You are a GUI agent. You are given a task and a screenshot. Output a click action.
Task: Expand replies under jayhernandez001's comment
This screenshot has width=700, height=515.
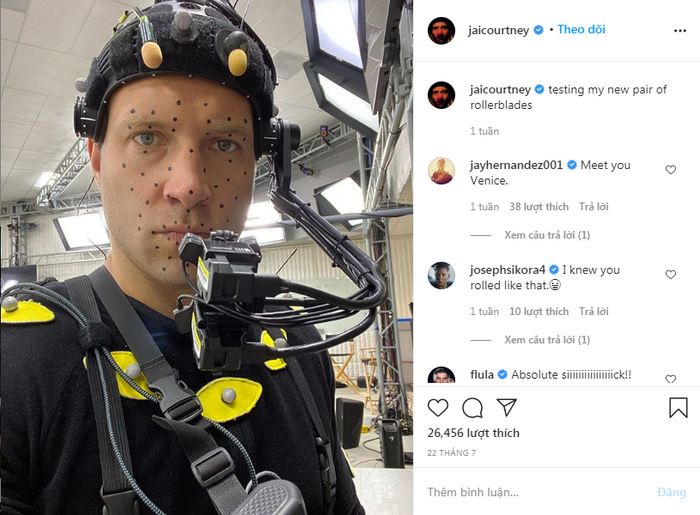click(x=547, y=235)
